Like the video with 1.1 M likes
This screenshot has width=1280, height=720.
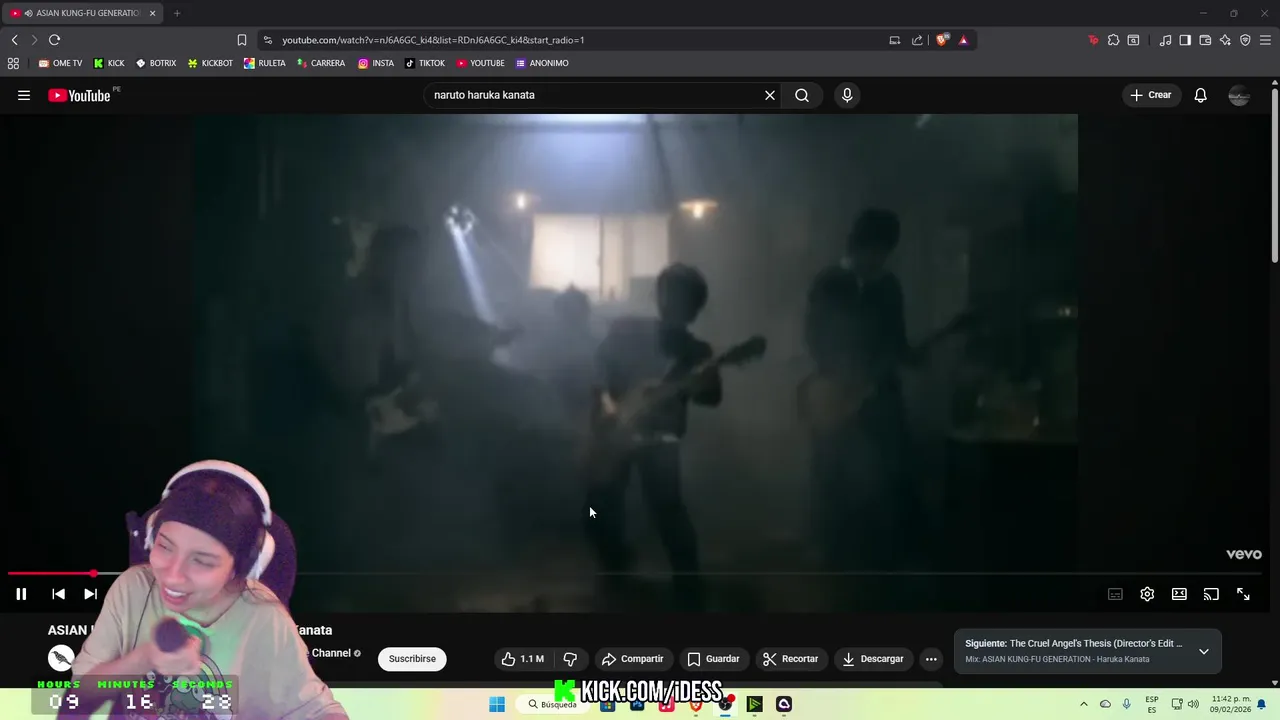523,659
